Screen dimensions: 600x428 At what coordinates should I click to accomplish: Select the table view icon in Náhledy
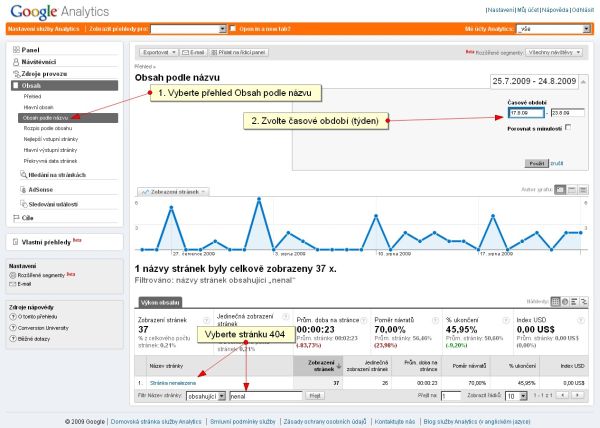point(555,302)
